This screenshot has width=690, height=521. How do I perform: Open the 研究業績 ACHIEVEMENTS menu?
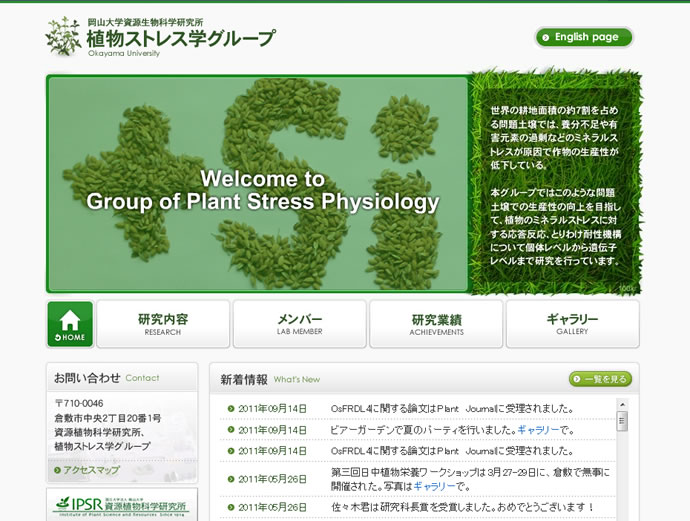437,324
